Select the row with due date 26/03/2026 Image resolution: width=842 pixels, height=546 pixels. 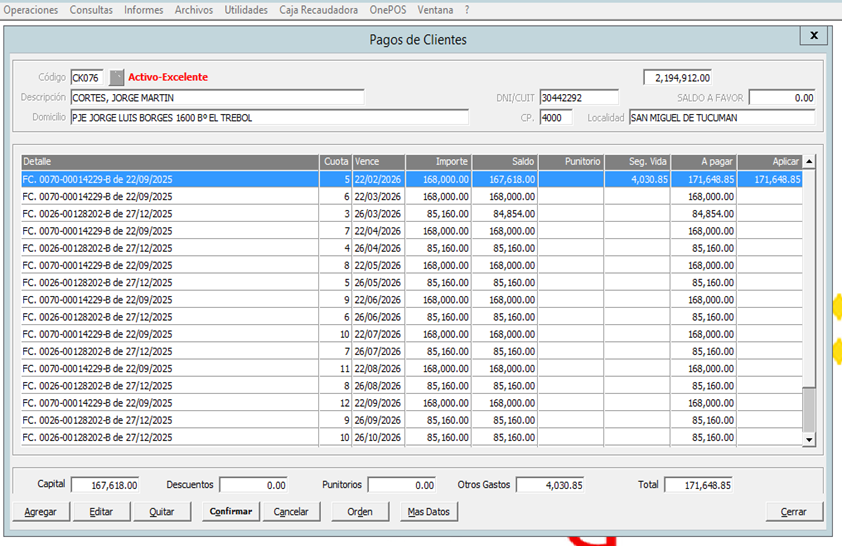pyautogui.click(x=412, y=214)
